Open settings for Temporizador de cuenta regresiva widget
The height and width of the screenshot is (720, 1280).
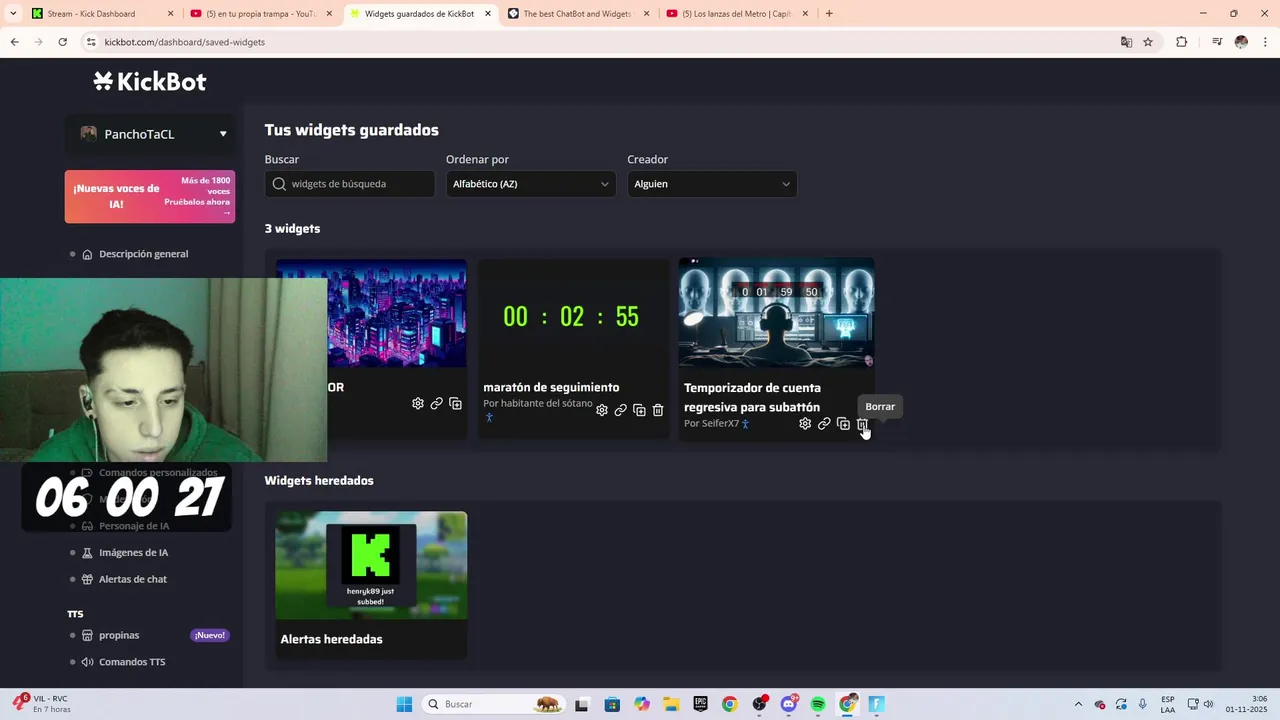tap(805, 424)
